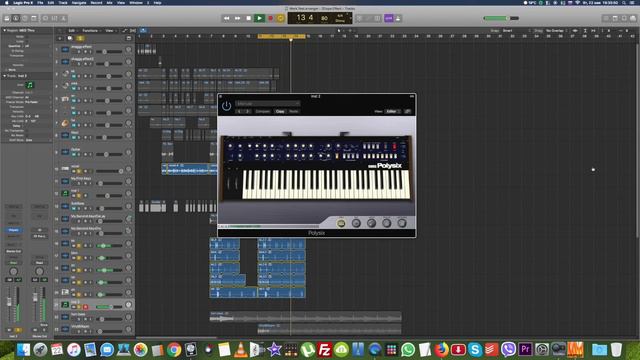
Task: Click the LCD position display 13 4
Action: (305, 18)
